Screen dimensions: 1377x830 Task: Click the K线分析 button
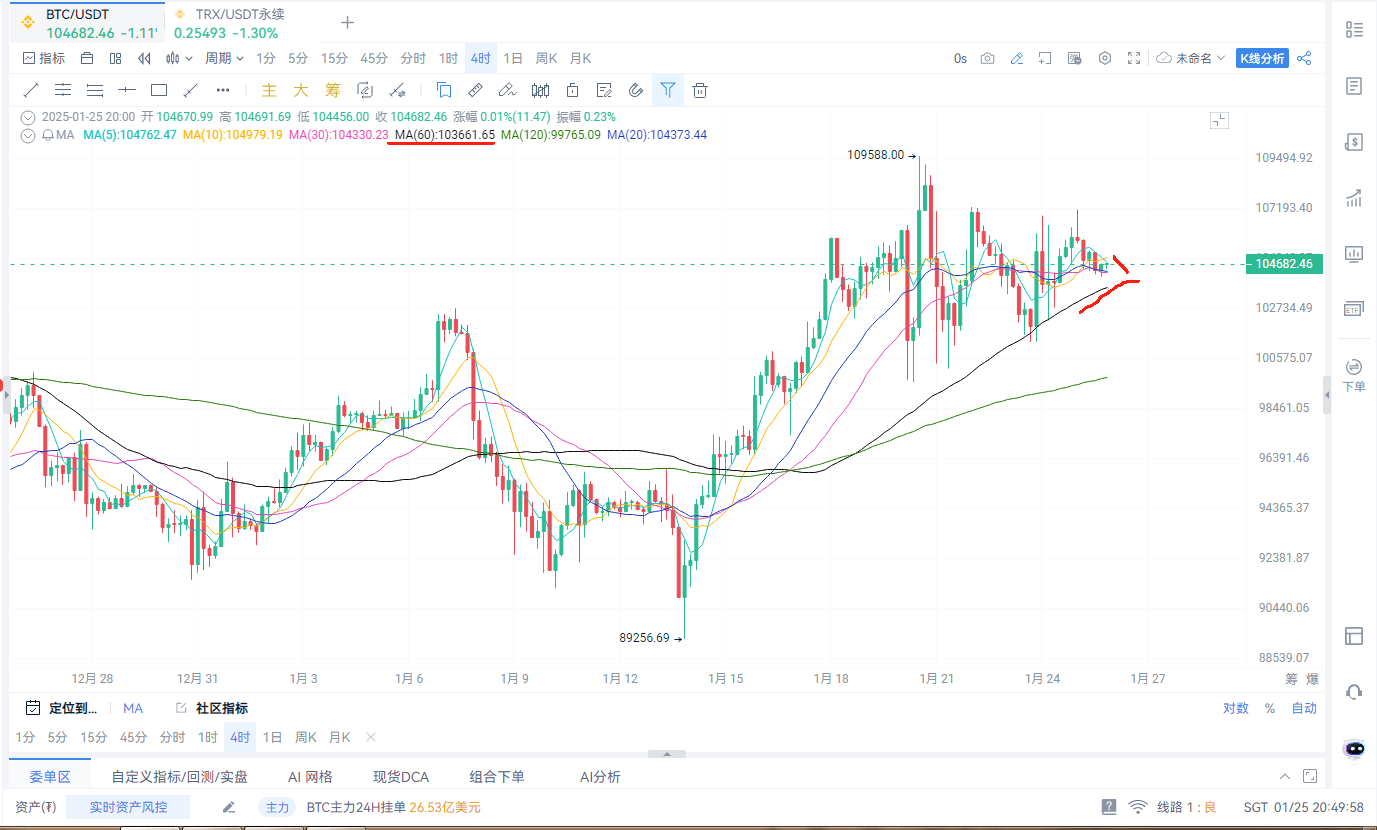(1262, 58)
